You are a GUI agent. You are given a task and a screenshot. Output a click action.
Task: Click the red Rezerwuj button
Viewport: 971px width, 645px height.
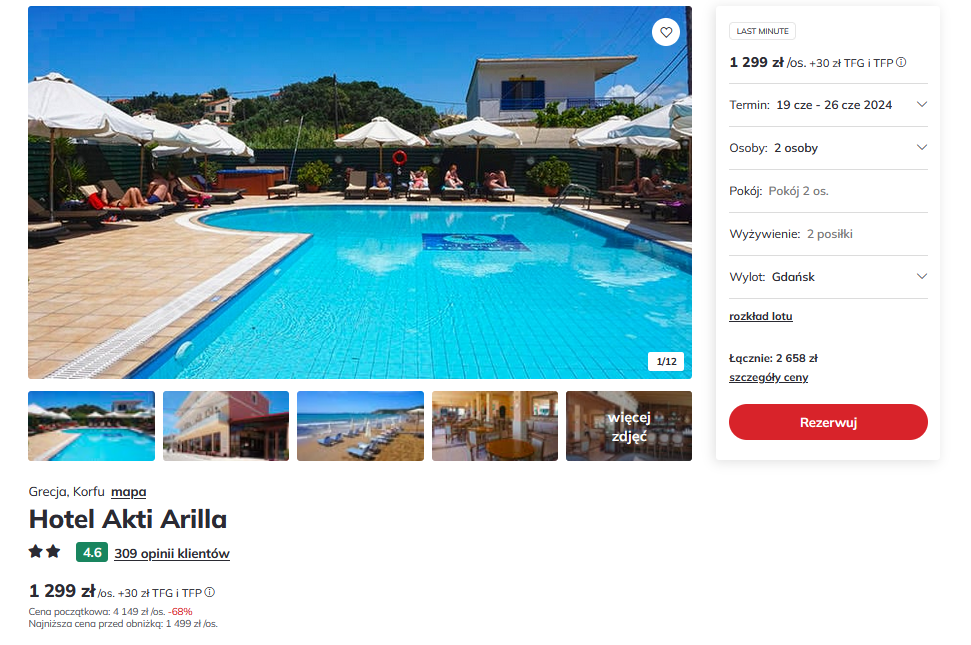pos(828,422)
